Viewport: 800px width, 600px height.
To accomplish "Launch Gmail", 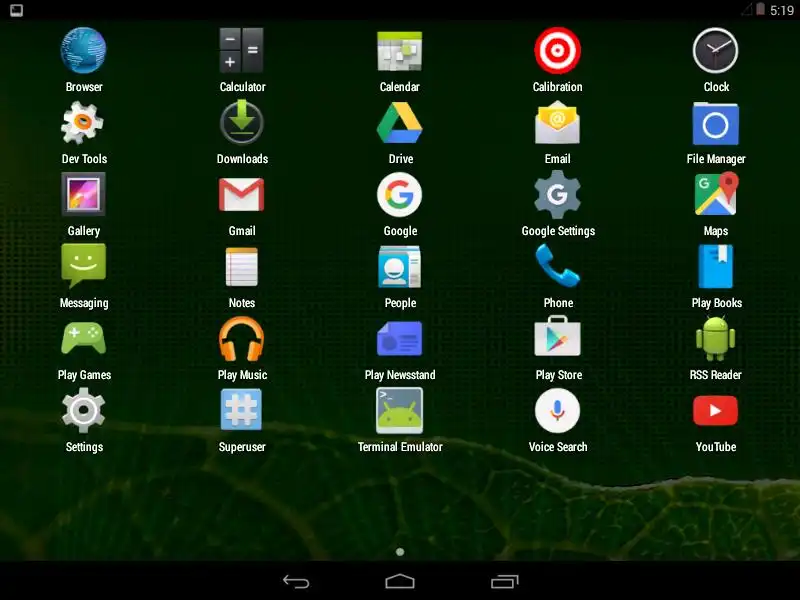I will pos(242,194).
